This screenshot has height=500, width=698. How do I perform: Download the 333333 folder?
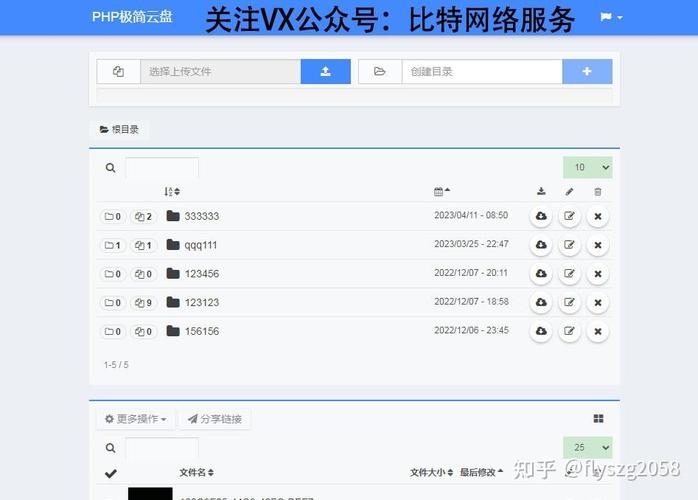pos(541,216)
